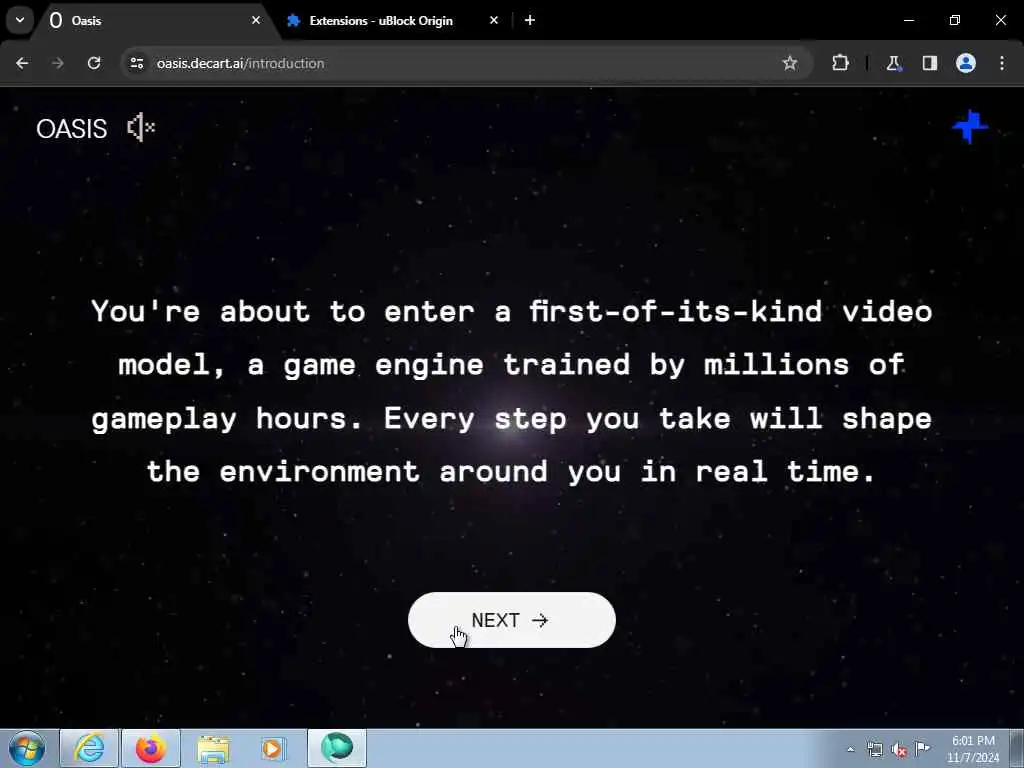Switch to the Oasis tab
Viewport: 1024px width, 768px height.
point(150,21)
